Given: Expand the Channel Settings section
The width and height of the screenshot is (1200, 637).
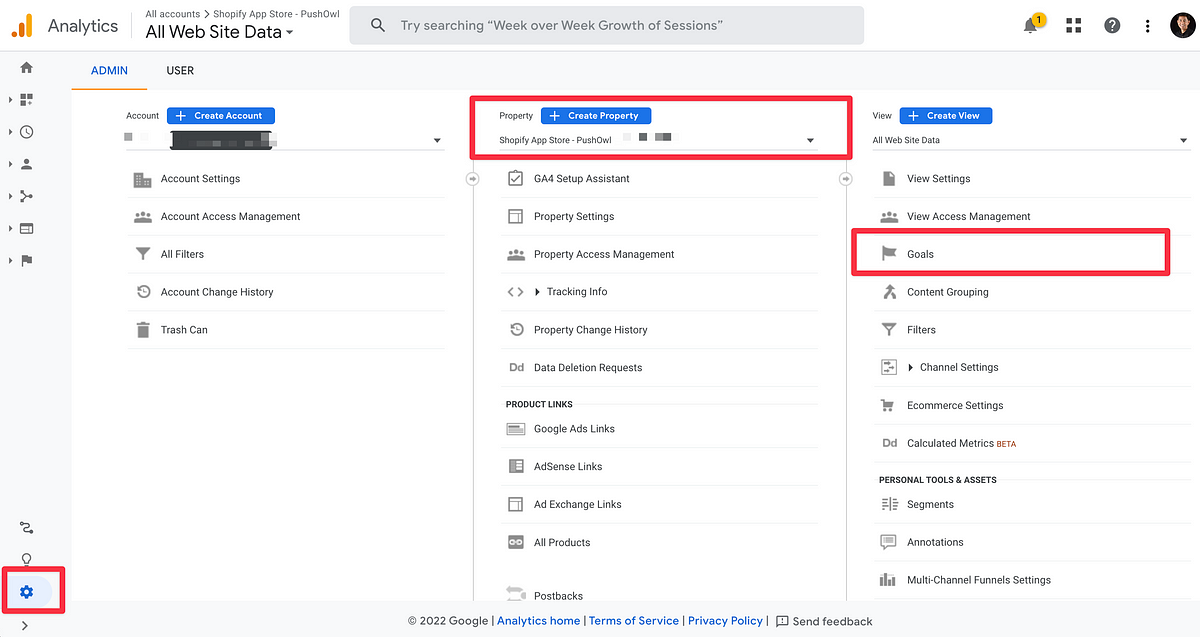Looking at the screenshot, I should tap(952, 368).
